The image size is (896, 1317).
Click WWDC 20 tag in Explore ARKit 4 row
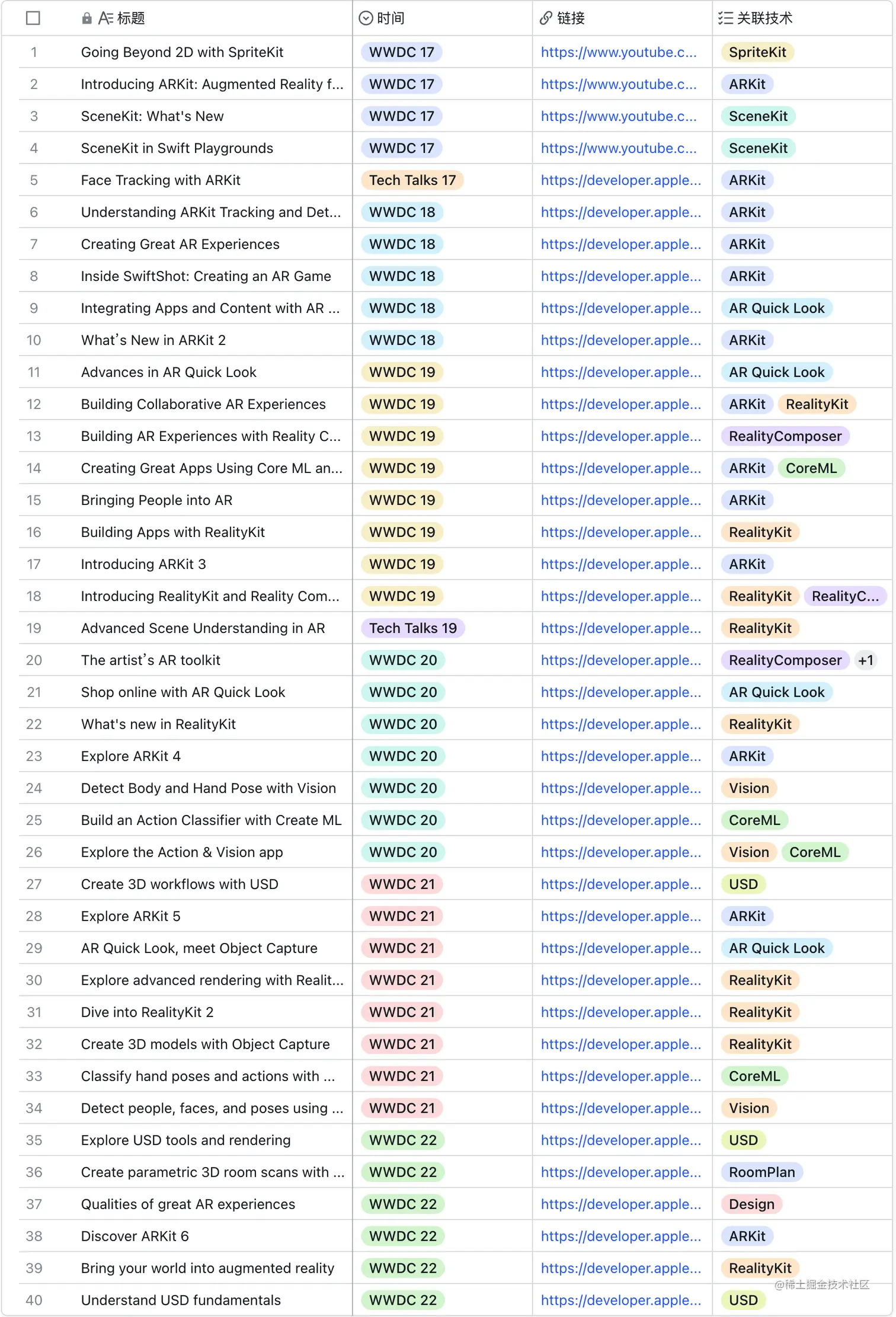point(403,756)
